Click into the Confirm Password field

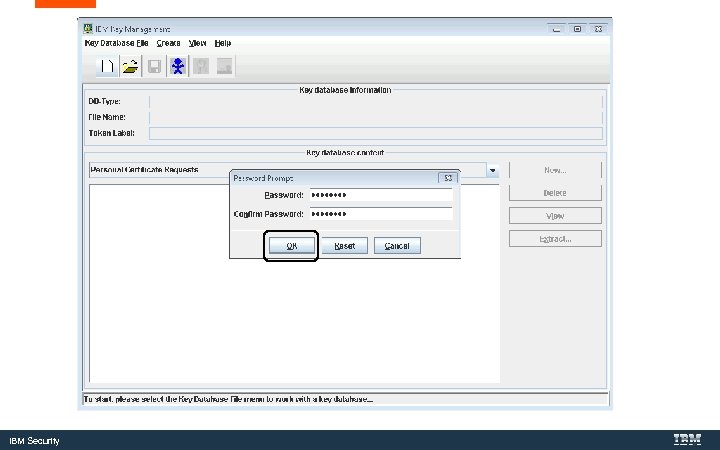[381, 214]
